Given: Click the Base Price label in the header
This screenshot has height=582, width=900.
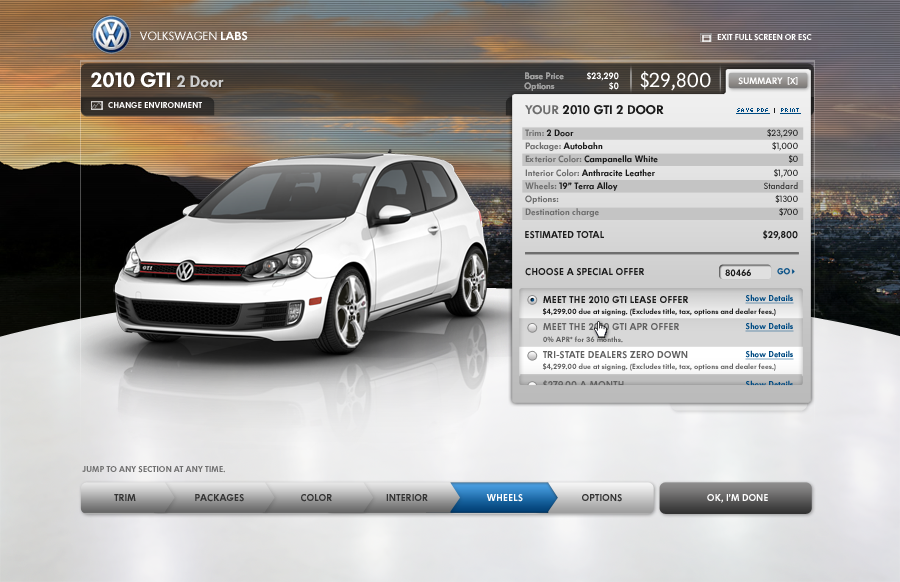Looking at the screenshot, I should click(x=544, y=76).
